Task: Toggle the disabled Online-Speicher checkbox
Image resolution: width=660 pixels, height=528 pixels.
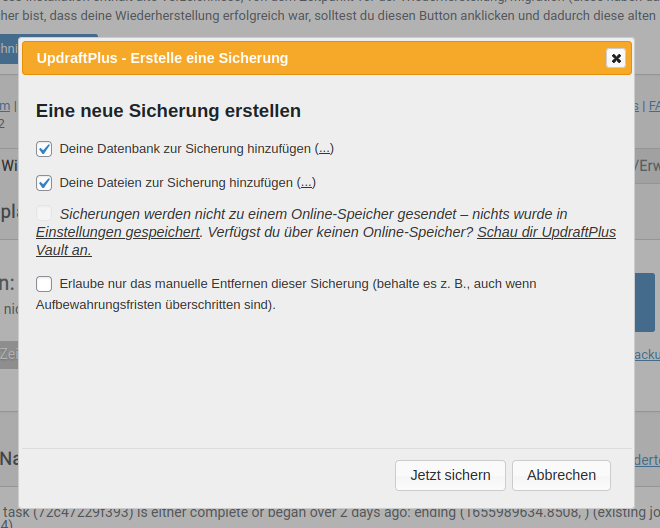Action: click(44, 213)
